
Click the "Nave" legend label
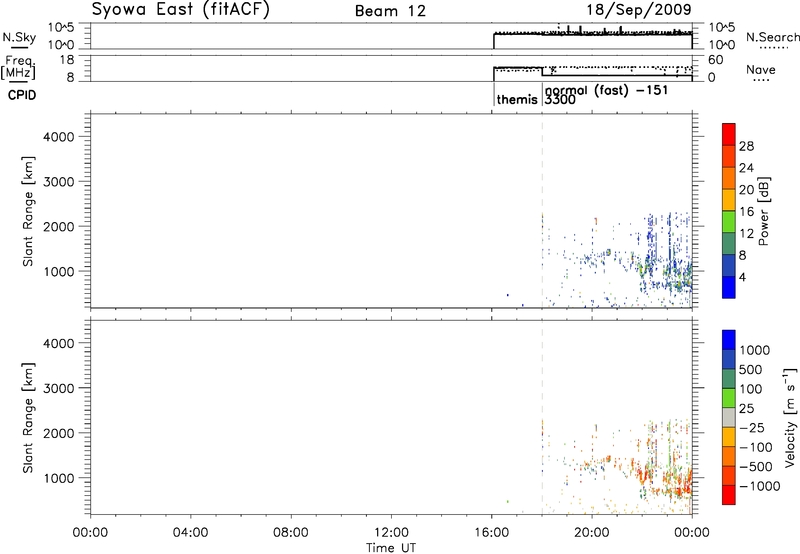point(761,69)
